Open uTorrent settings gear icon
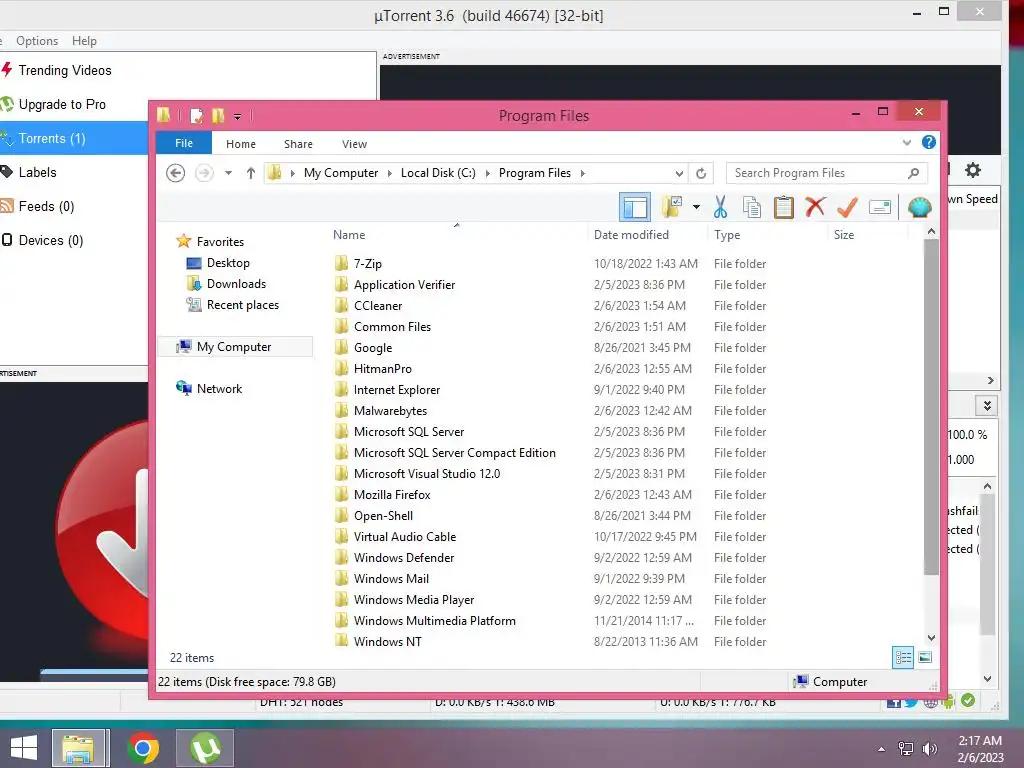 [x=972, y=170]
